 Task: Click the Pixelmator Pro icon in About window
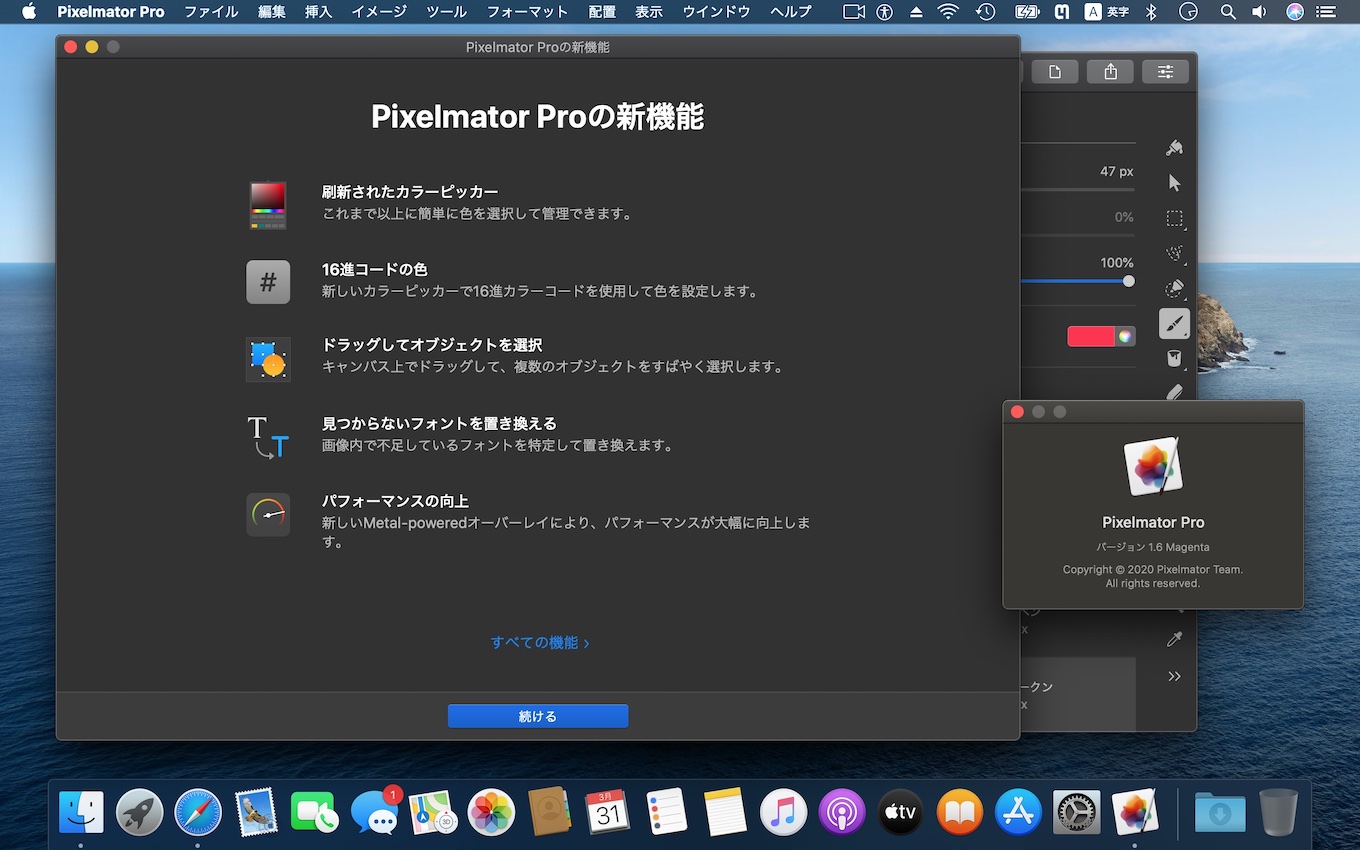[x=1153, y=467]
